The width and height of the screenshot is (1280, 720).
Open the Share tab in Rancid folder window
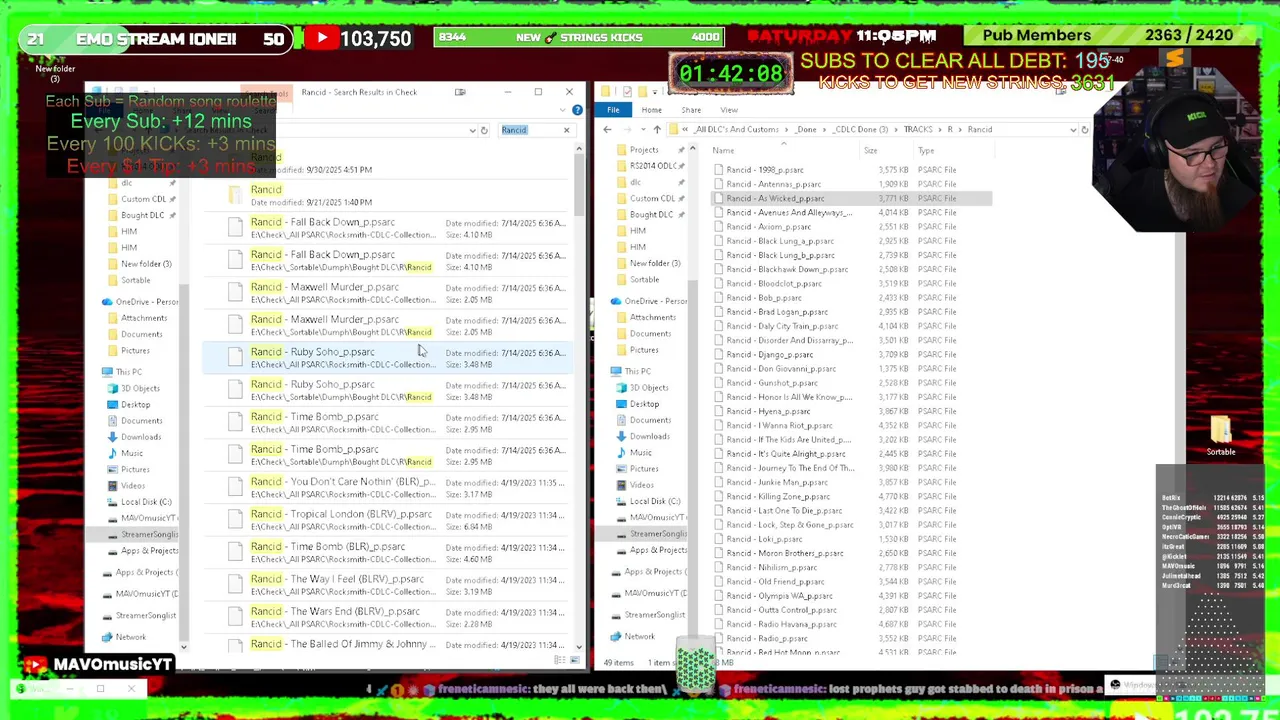pyautogui.click(x=691, y=110)
